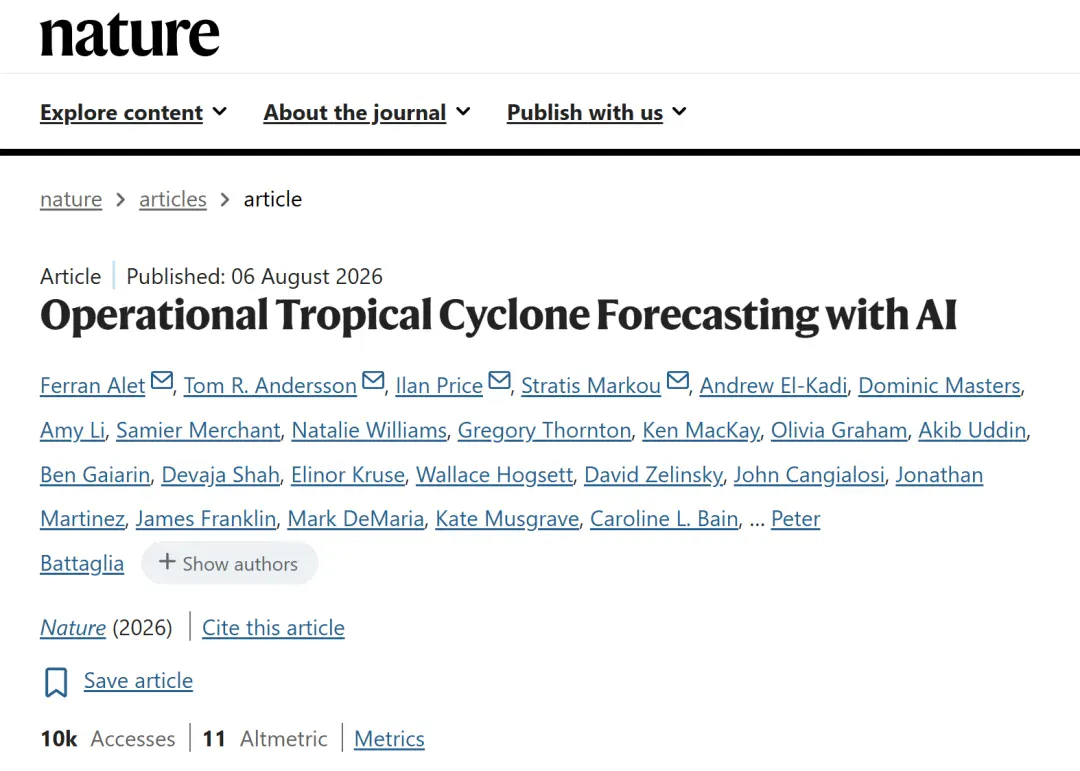
Task: Expand the About the journal chevron
Action: coord(464,111)
